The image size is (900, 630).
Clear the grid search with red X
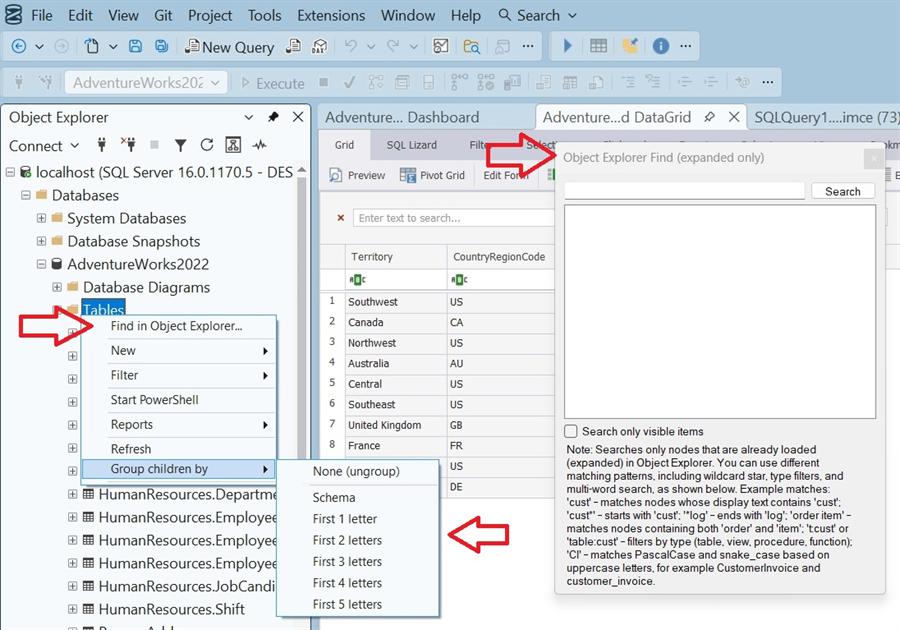coord(340,218)
